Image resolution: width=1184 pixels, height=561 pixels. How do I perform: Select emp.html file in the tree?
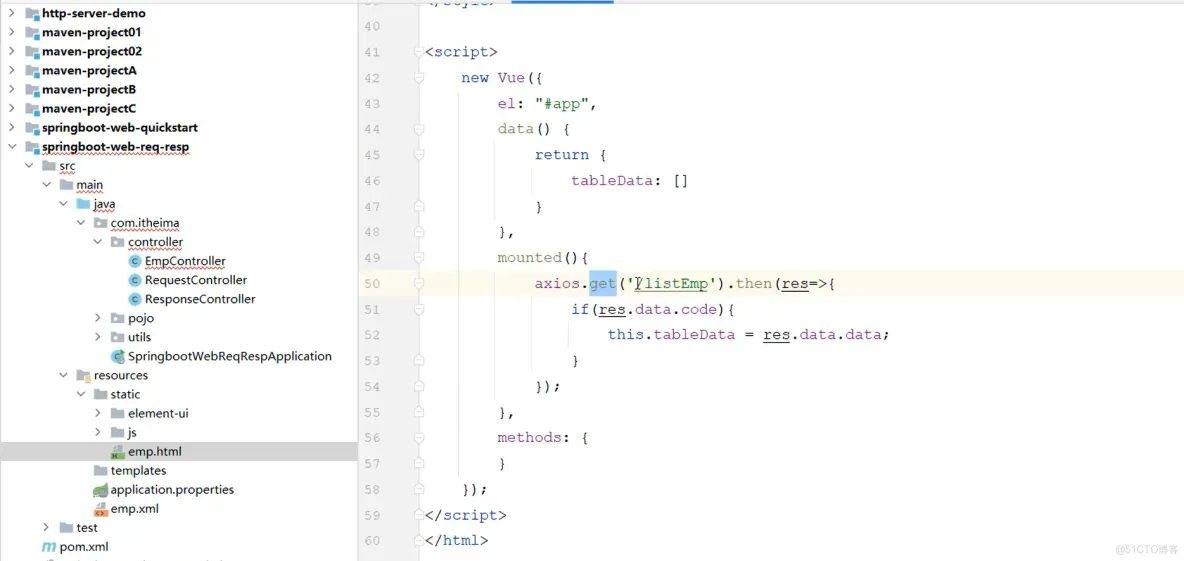(x=155, y=452)
